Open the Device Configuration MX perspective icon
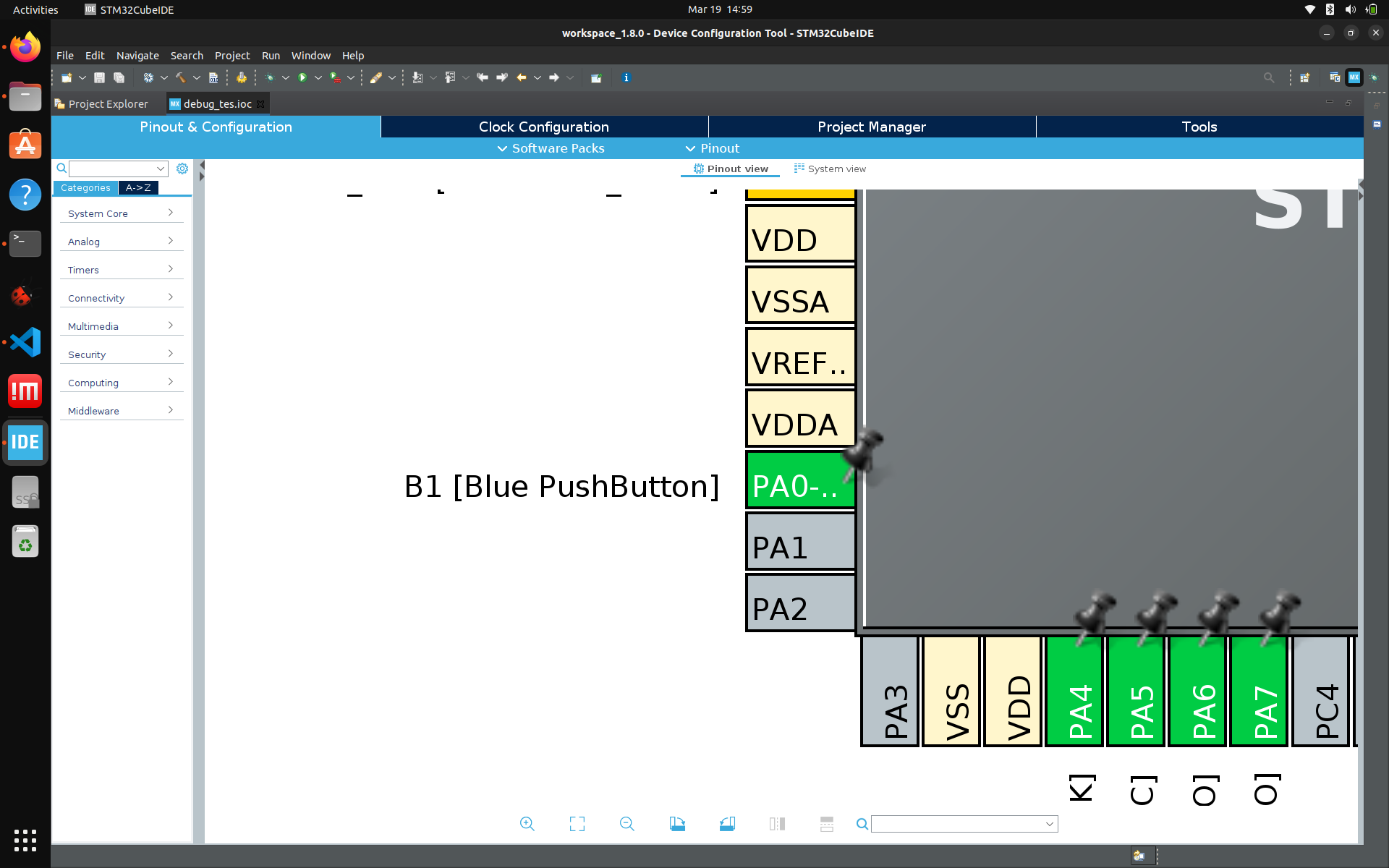1389x868 pixels. click(x=1354, y=77)
